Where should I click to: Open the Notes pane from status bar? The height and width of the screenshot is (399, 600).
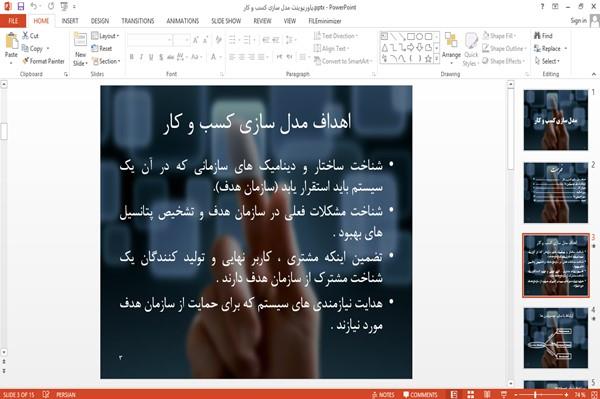[383, 395]
